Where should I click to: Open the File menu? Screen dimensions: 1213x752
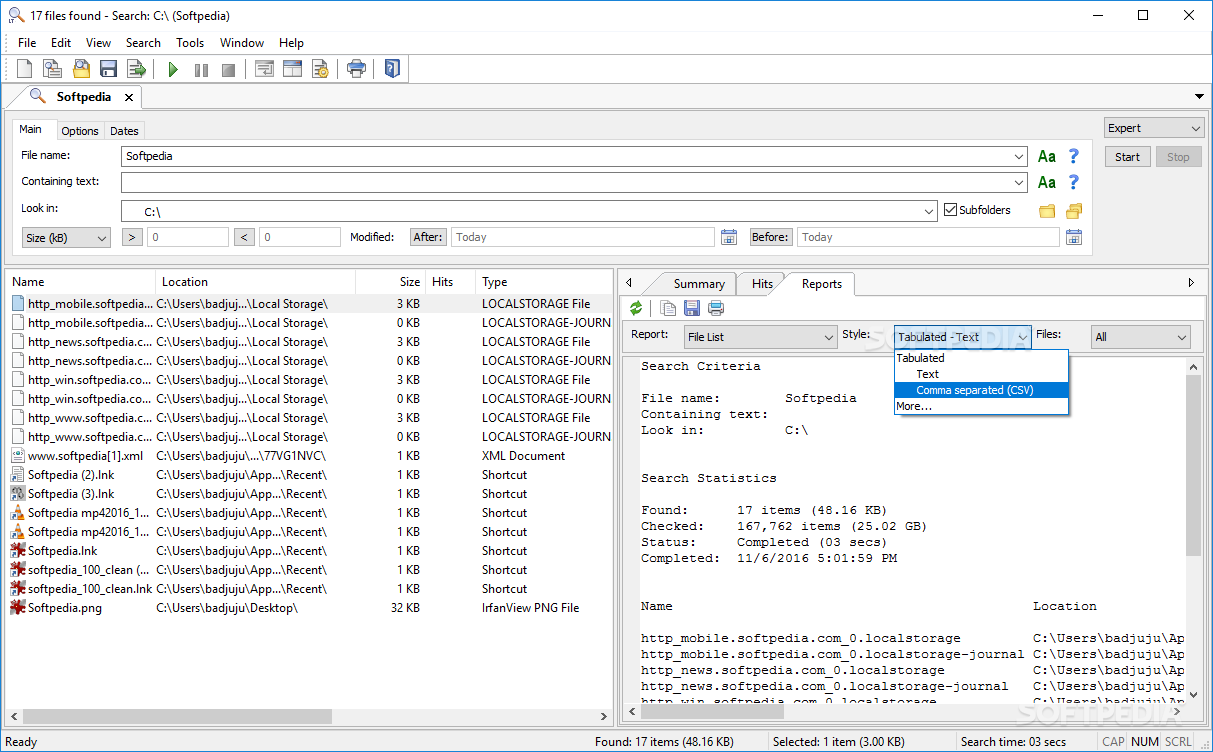[27, 43]
